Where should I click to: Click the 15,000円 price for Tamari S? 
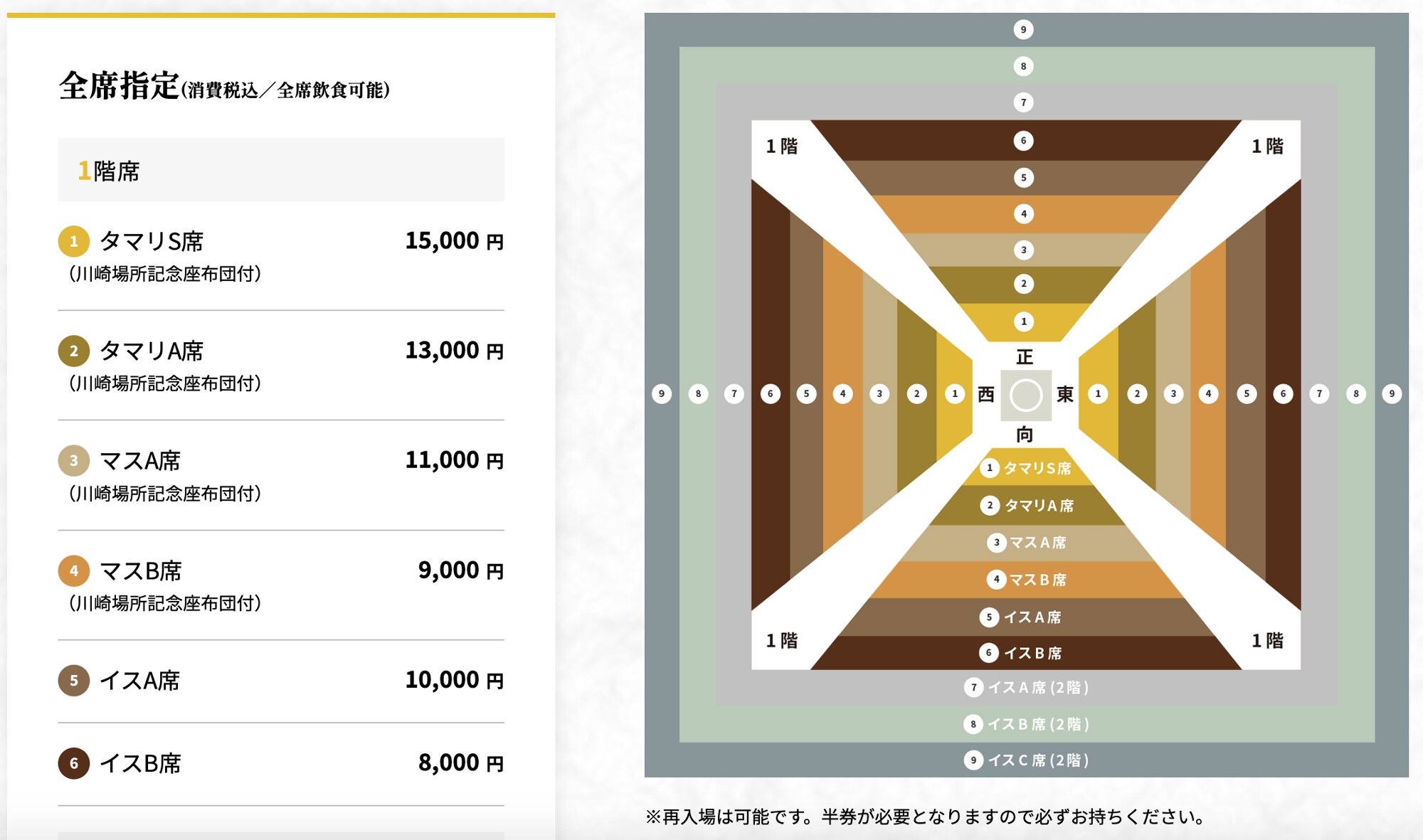coord(454,241)
